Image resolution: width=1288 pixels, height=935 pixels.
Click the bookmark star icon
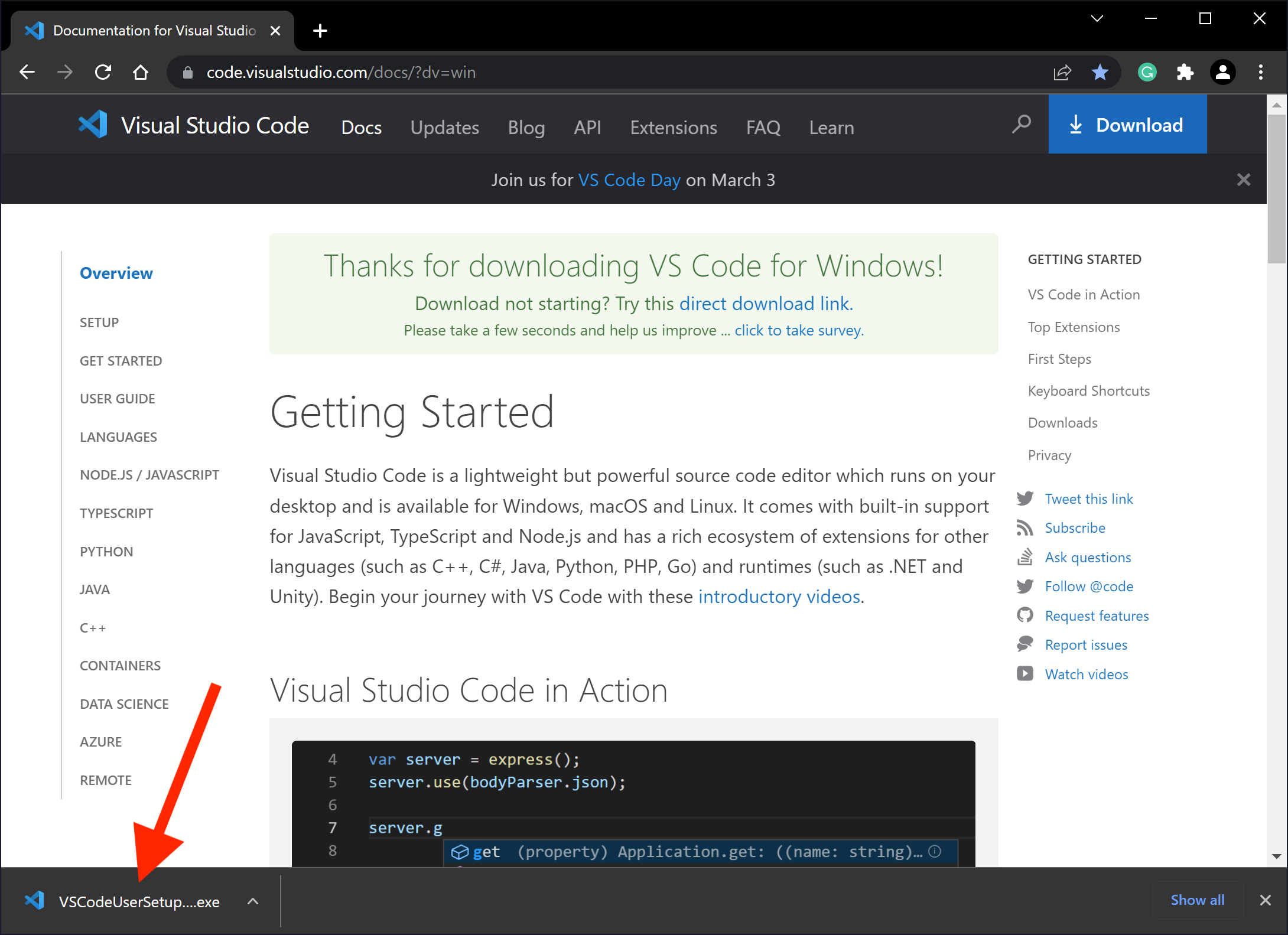click(x=1100, y=72)
